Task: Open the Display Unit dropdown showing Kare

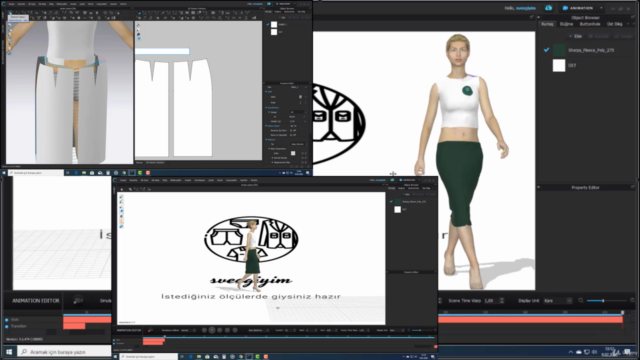Action: click(557, 301)
